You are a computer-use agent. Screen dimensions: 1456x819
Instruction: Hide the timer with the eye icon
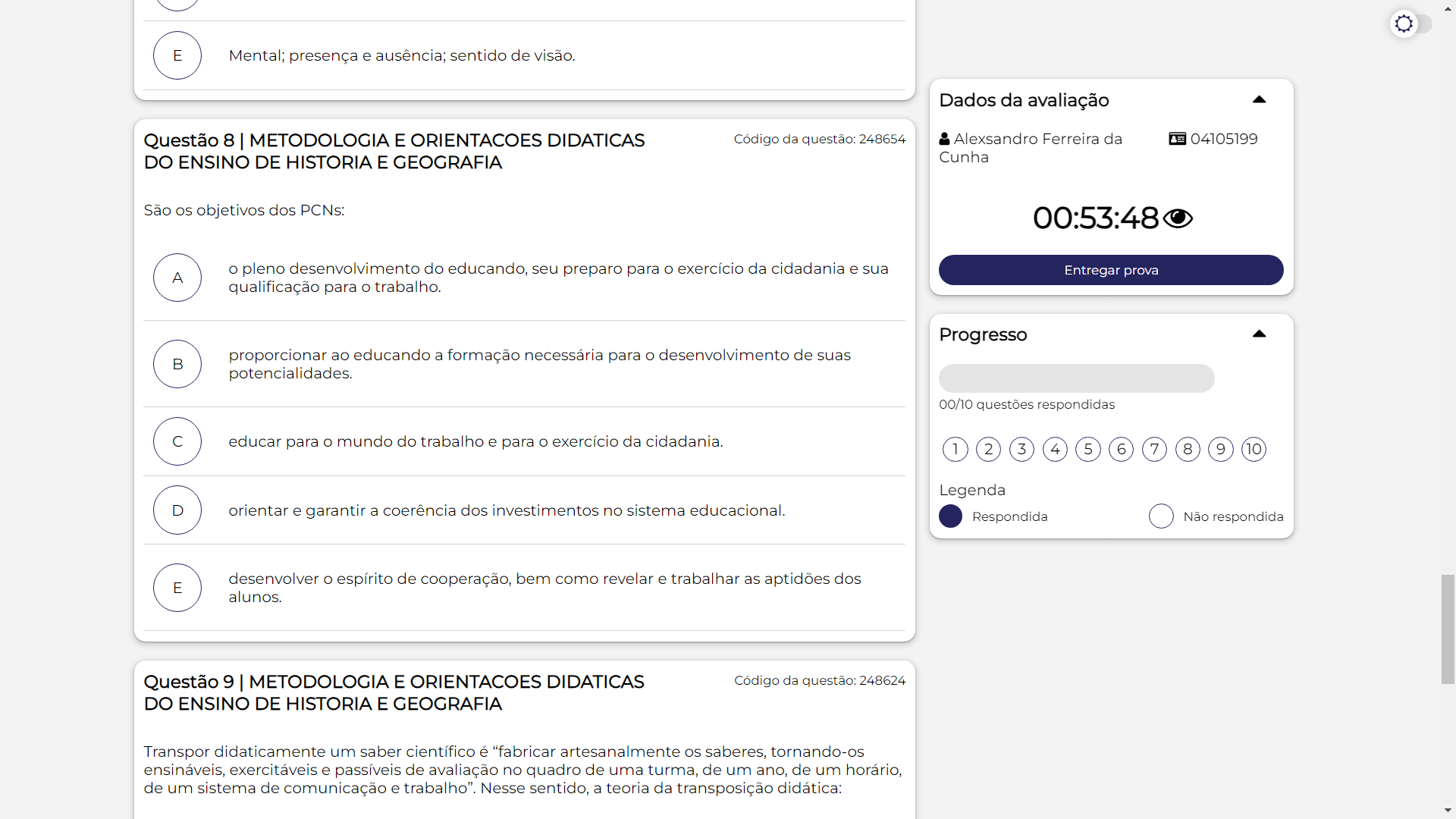[x=1178, y=218]
